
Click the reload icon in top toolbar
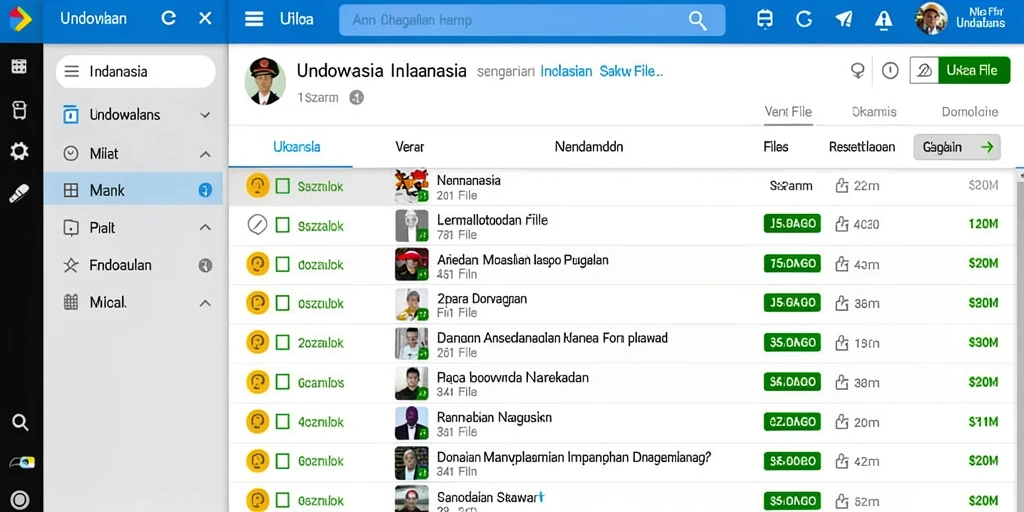804,20
